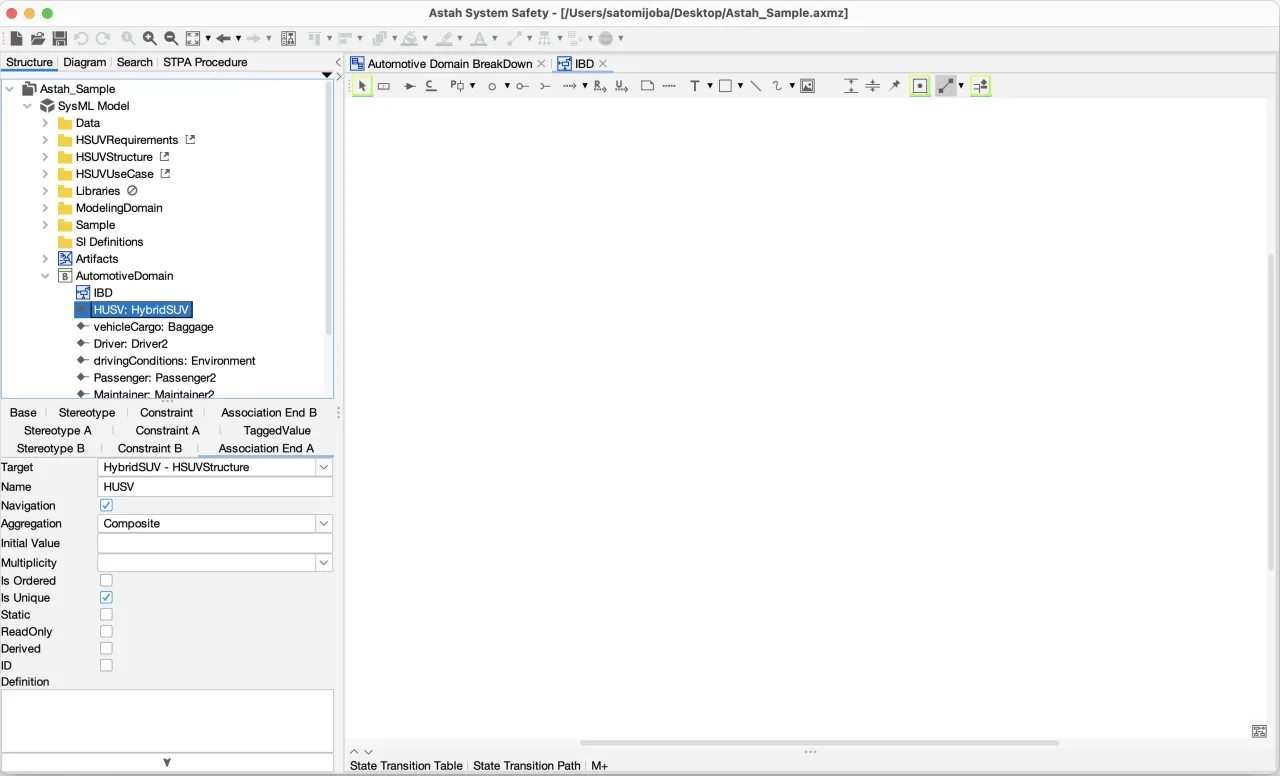The image size is (1280, 776).
Task: Select the Text tool
Action: coord(694,86)
